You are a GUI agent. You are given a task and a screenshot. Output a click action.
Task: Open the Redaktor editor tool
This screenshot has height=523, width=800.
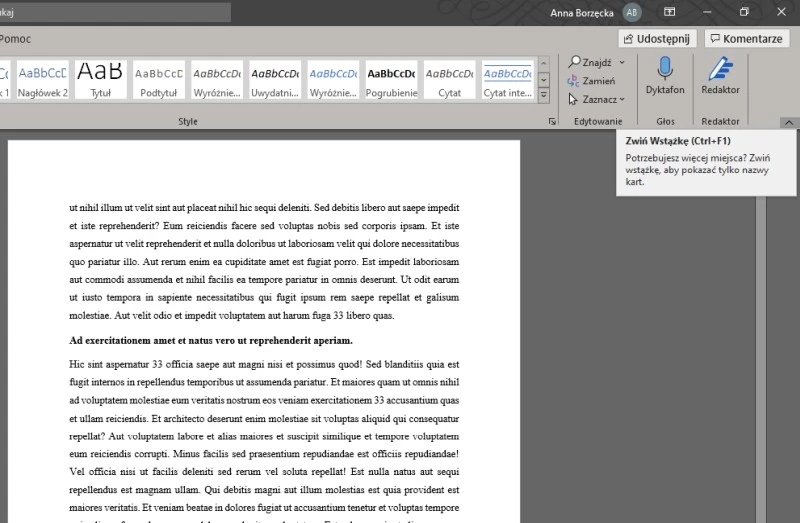click(x=720, y=70)
